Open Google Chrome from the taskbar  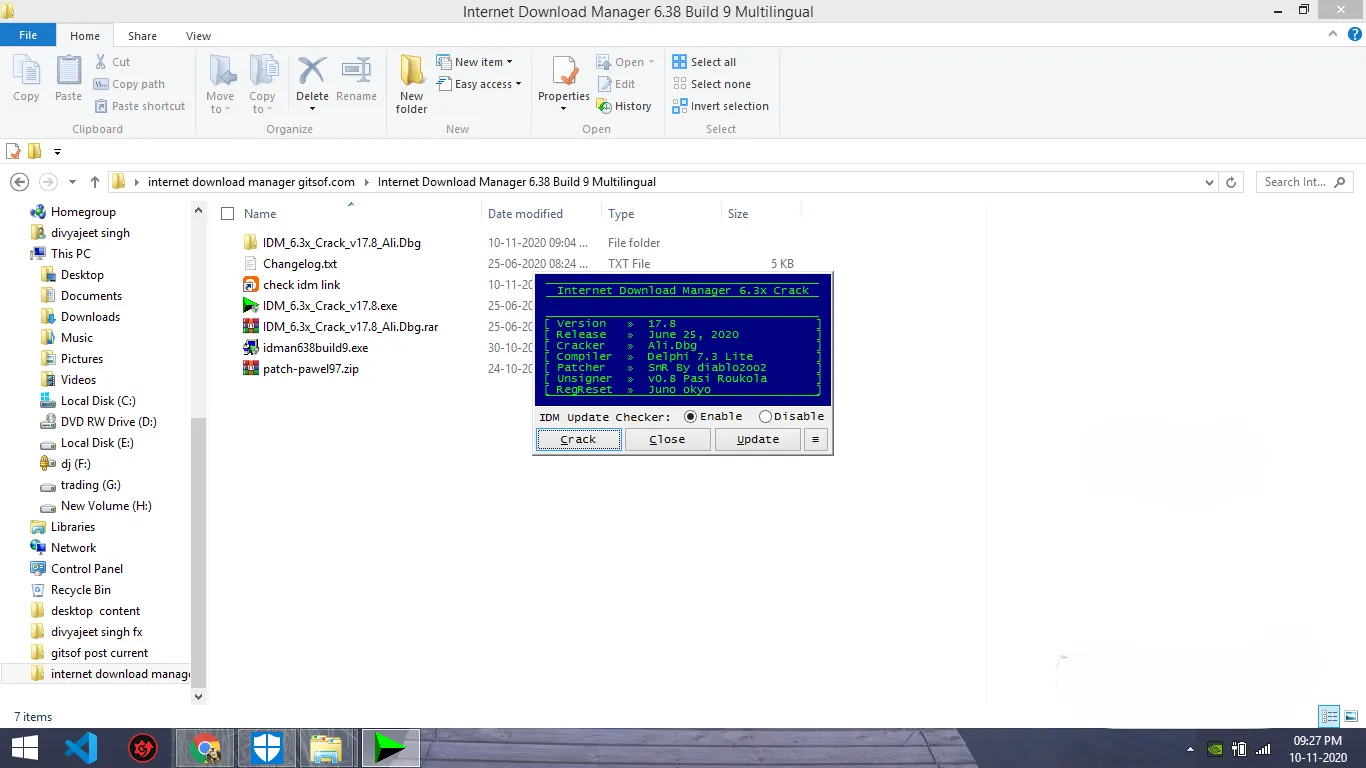[205, 748]
